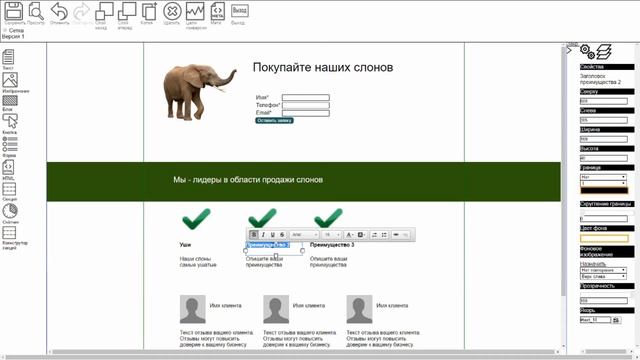Click the Email form field
Viewport: 640px width, 360px height.
click(x=306, y=113)
